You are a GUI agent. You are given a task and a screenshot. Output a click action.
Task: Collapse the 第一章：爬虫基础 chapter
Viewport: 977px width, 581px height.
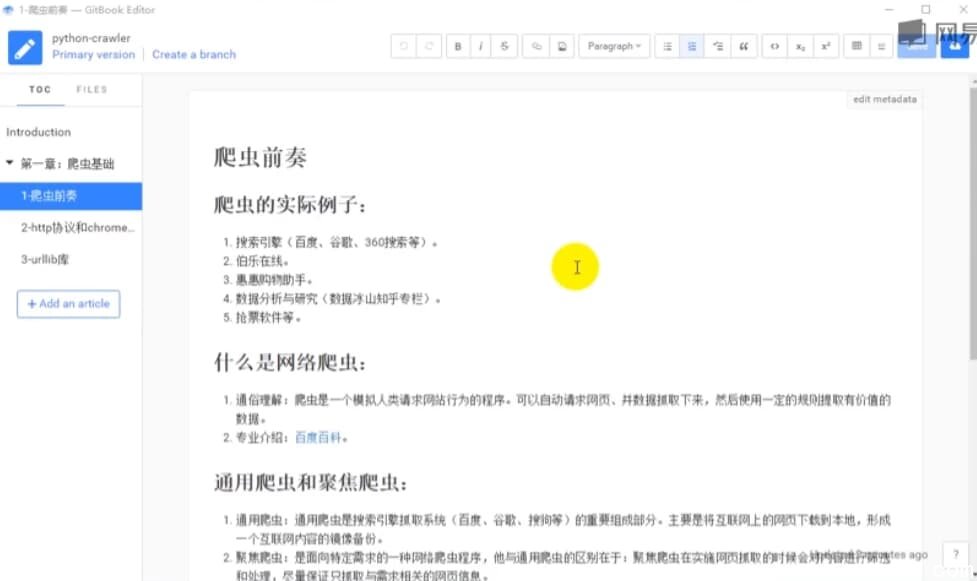pos(10,163)
